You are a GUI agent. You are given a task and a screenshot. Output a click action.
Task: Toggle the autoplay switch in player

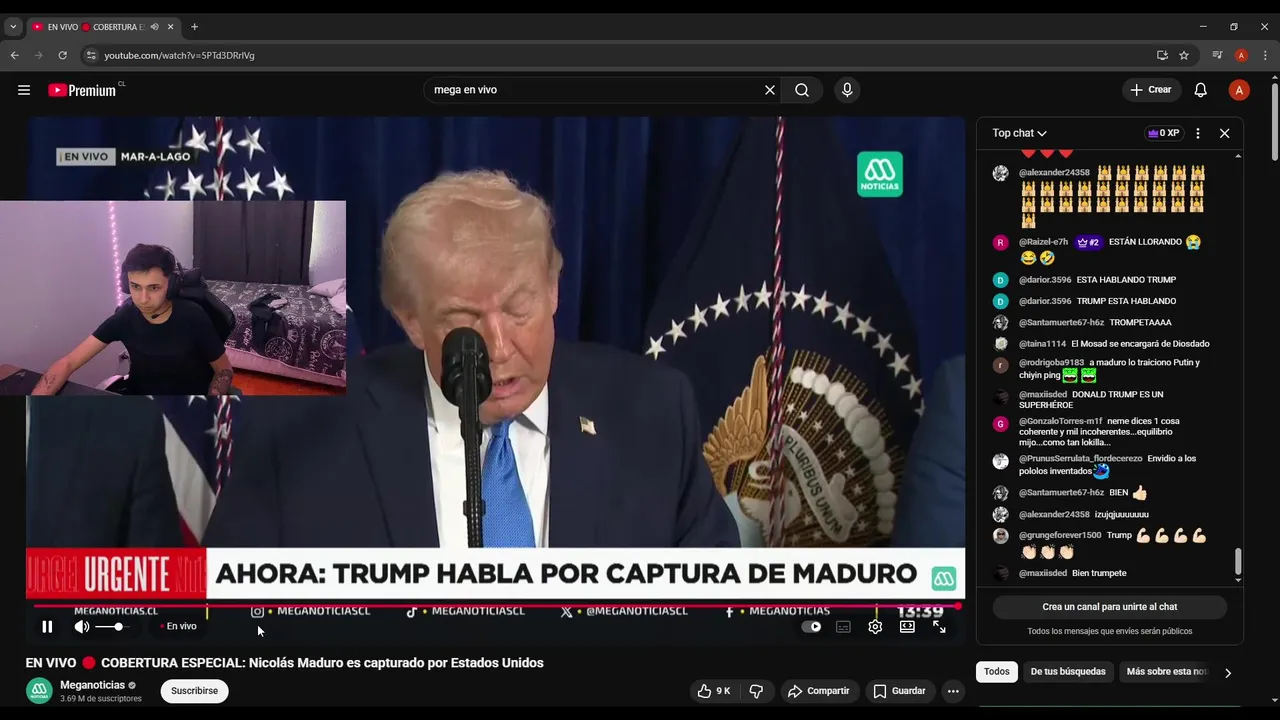coord(812,627)
